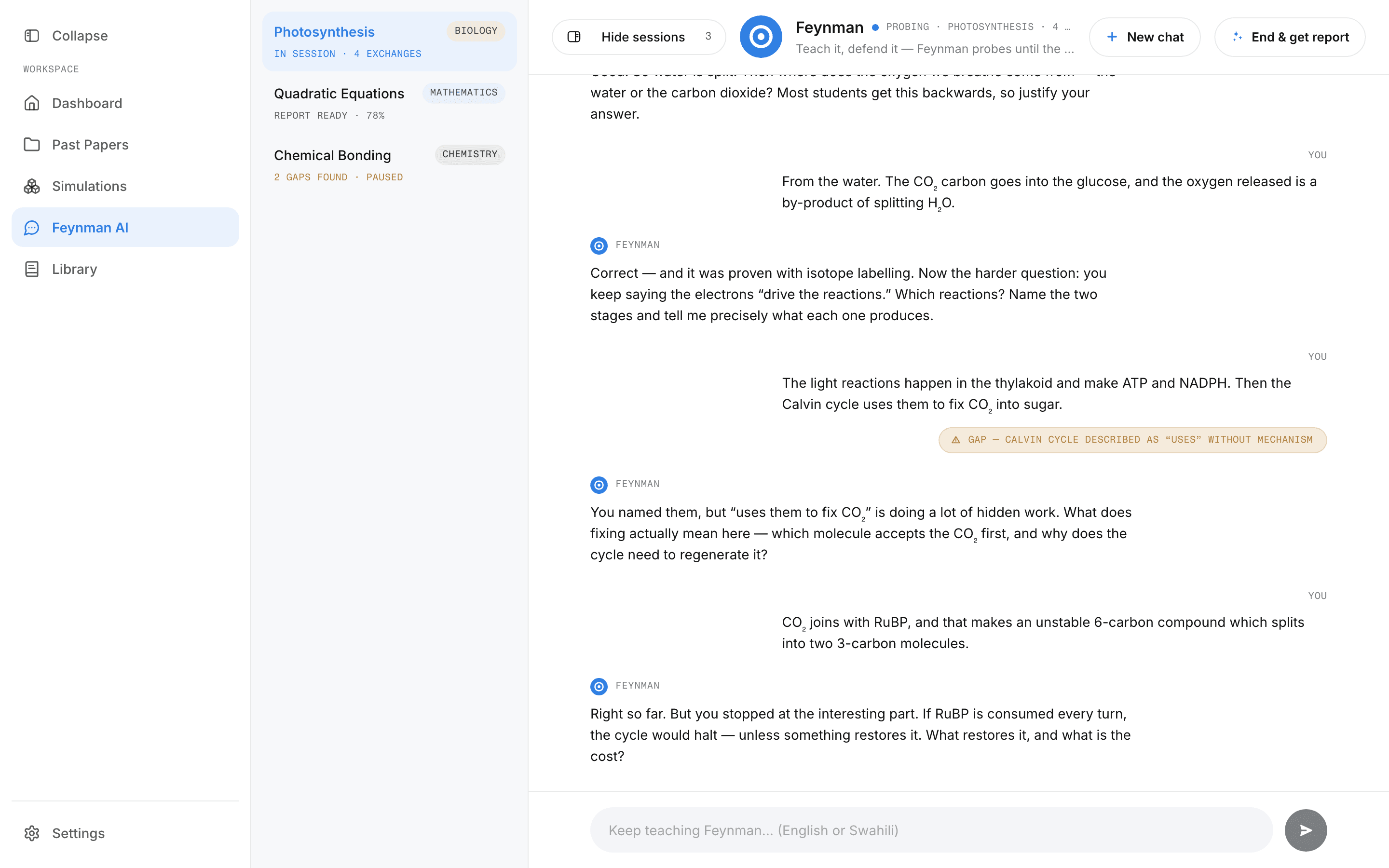The image size is (1389, 868).
Task: Click the sessions count '3'
Action: pyautogui.click(x=708, y=36)
